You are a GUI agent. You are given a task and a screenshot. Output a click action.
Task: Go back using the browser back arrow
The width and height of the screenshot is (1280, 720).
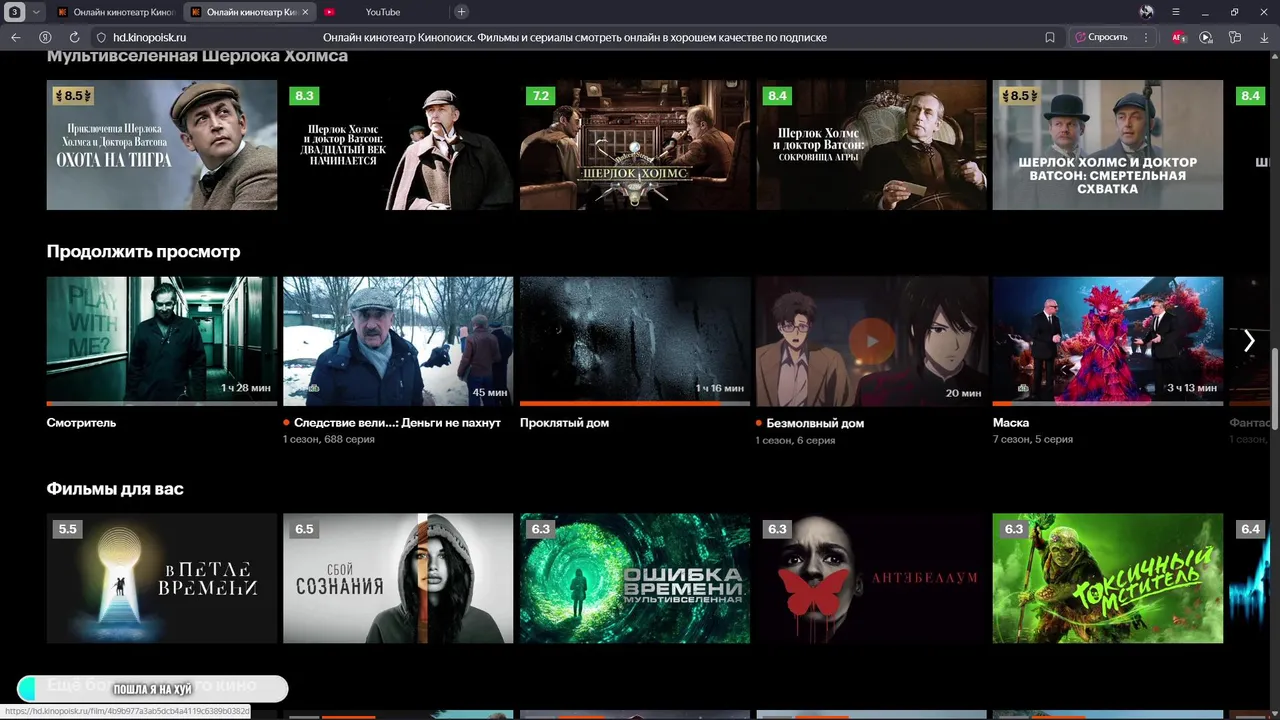click(x=15, y=37)
